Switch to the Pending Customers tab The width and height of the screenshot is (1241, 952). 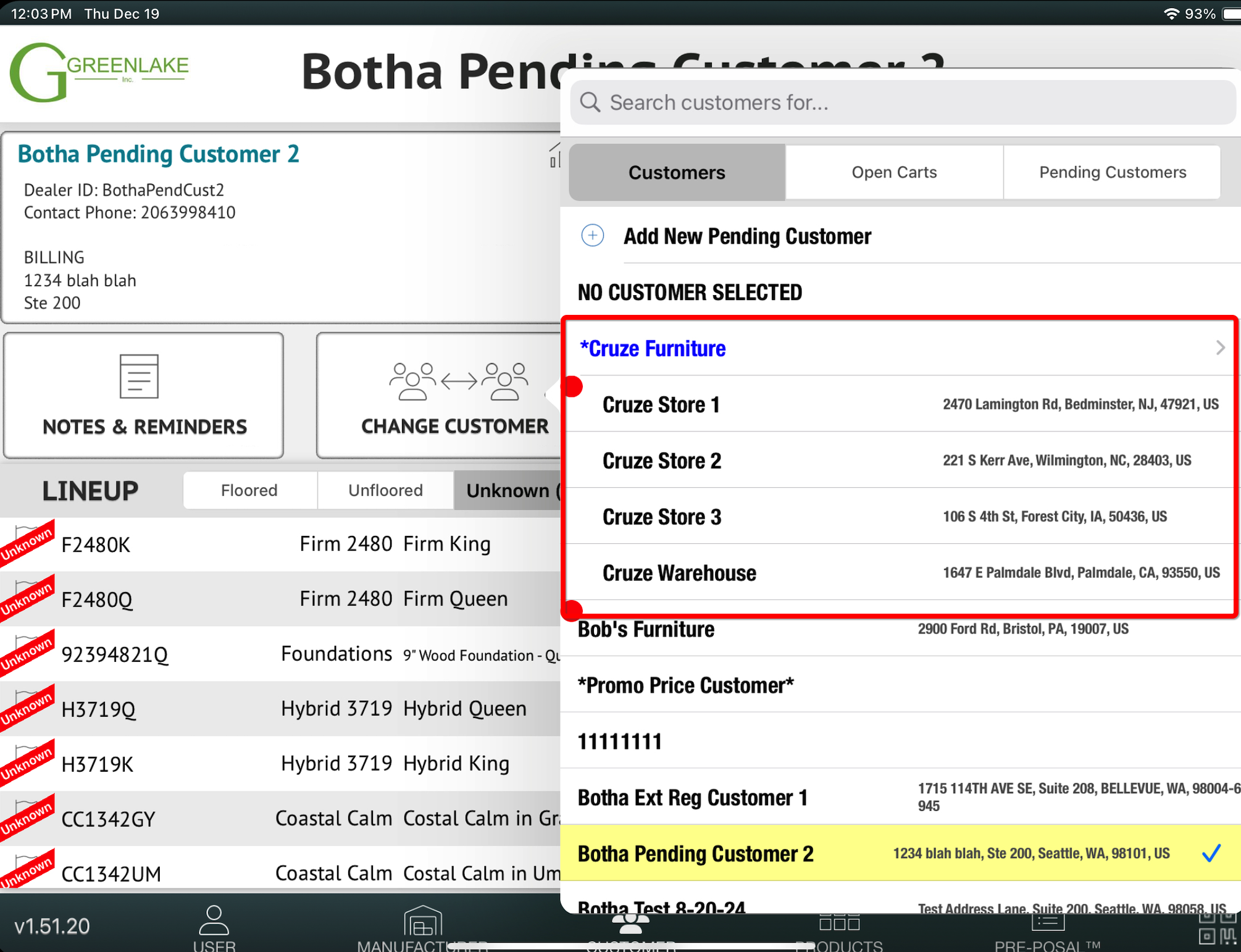tap(1113, 172)
